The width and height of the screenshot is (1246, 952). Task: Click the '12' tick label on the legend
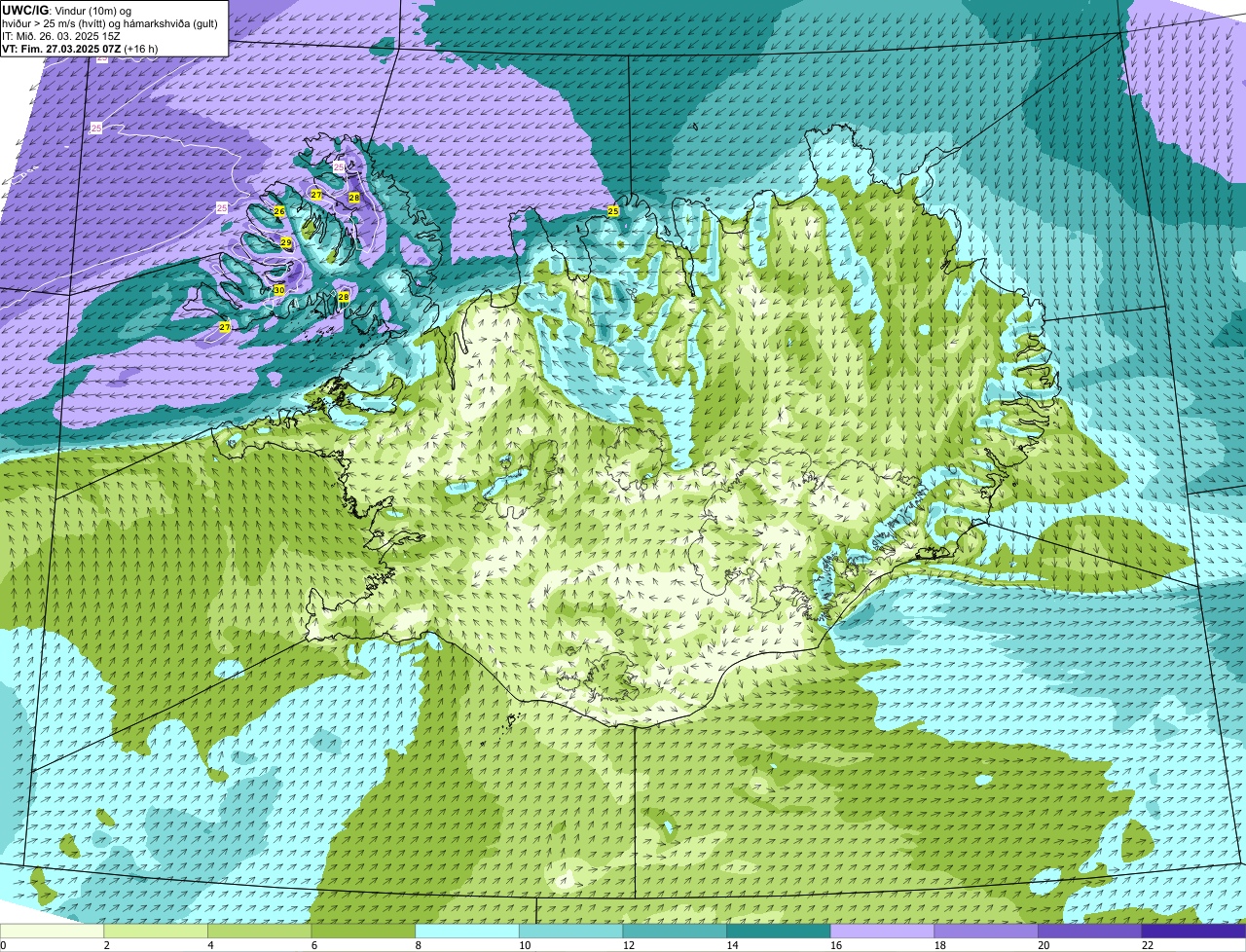629,945
